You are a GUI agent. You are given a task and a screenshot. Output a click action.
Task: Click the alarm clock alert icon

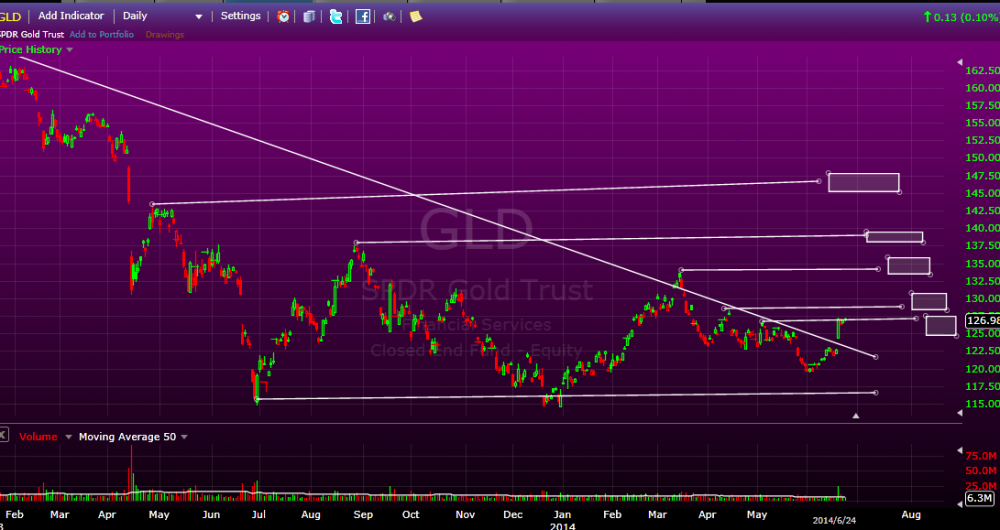click(284, 16)
